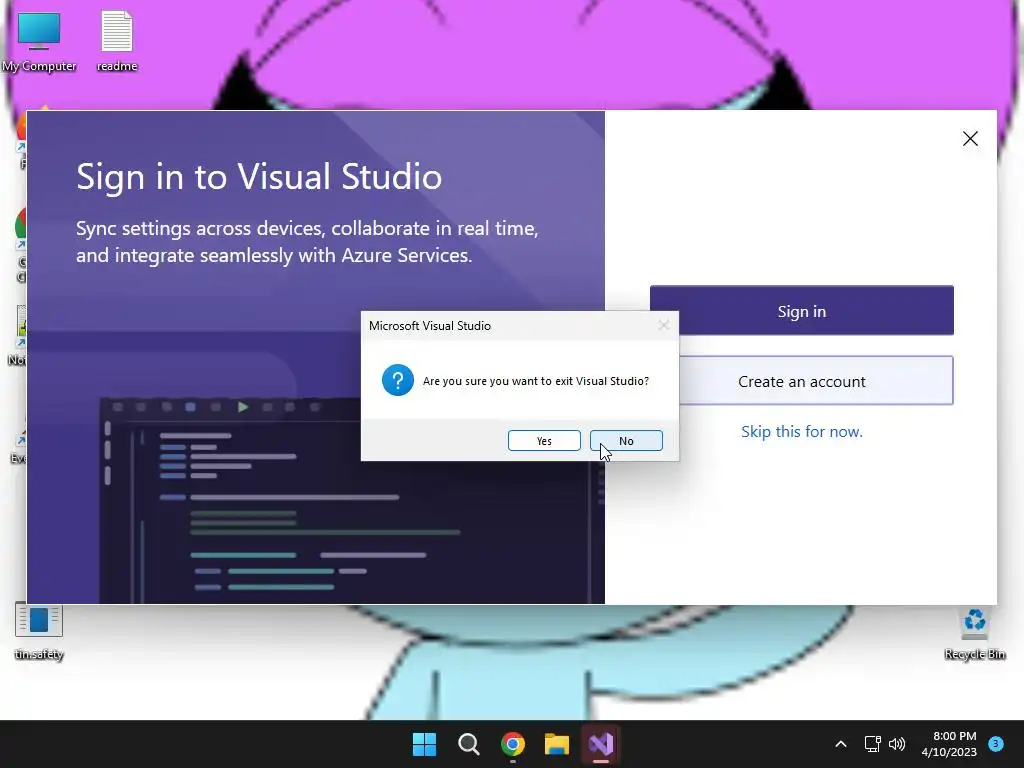Open the Recycle Bin icon

pyautogui.click(x=974, y=632)
